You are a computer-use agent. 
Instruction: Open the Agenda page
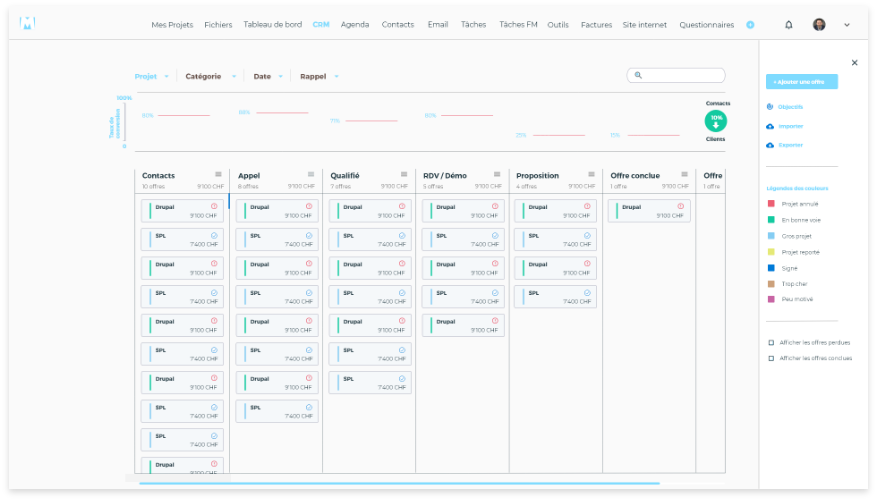[x=355, y=25]
